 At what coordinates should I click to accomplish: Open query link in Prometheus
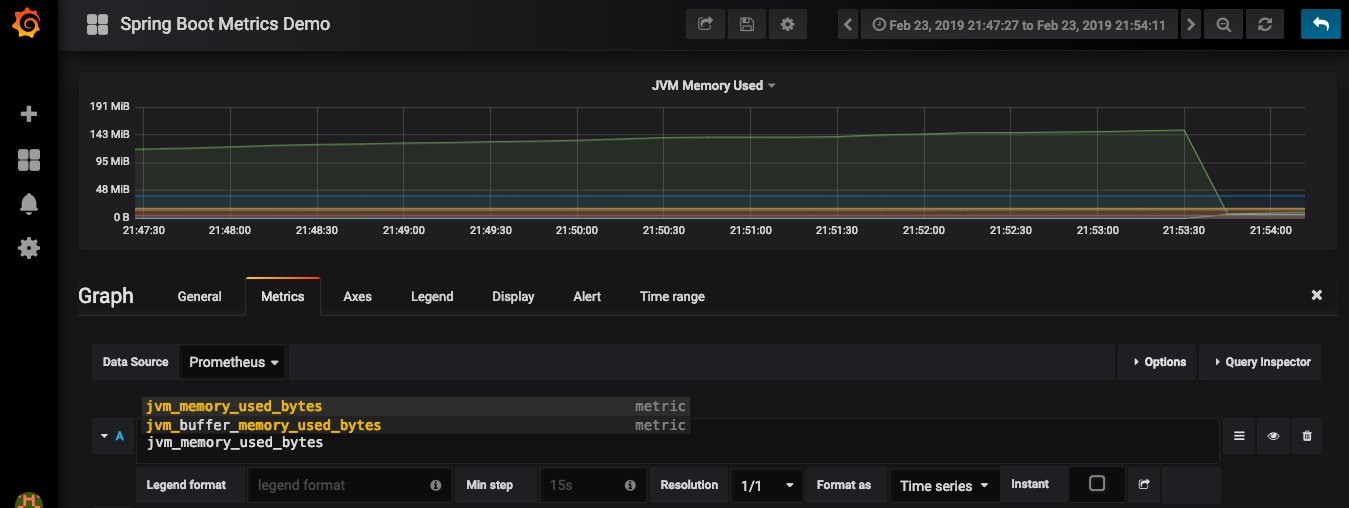tap(1144, 485)
